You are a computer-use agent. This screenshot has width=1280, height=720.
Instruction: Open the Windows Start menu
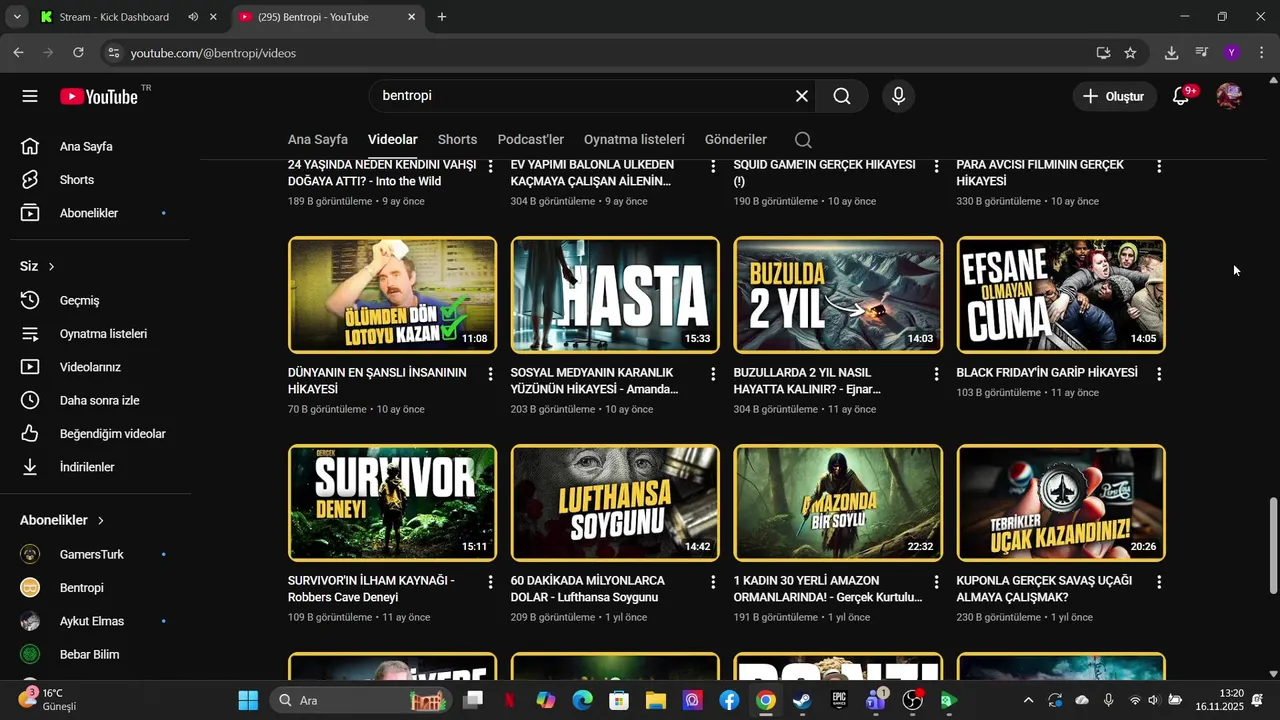point(248,700)
